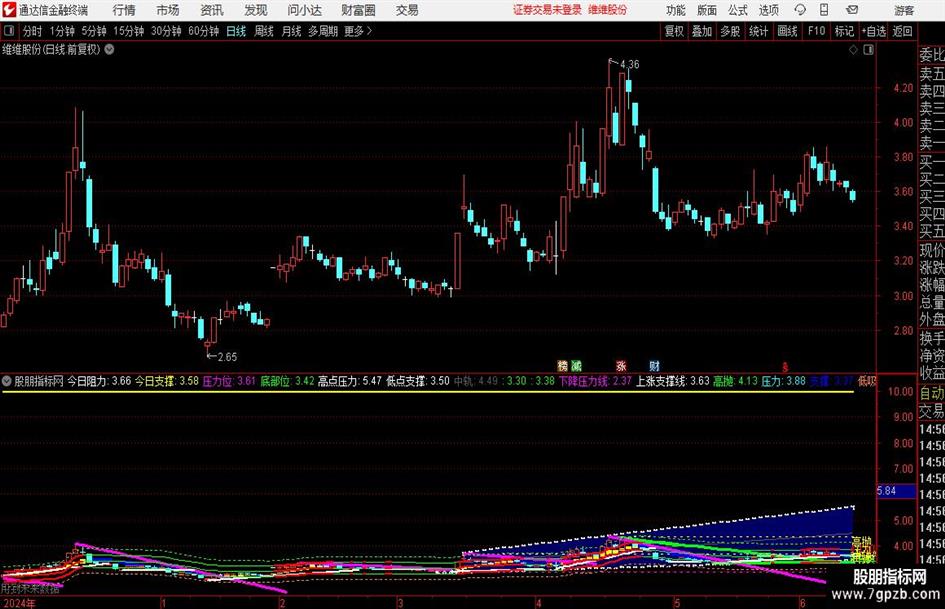Click the red $ marker below the chart
Viewport: 945px width, 609px height.
tap(785, 366)
